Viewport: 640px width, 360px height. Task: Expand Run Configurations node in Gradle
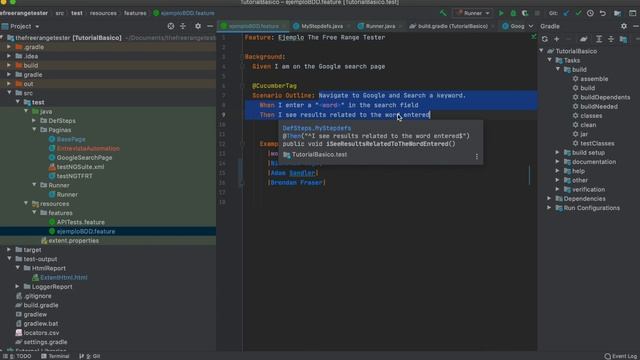tap(549, 208)
